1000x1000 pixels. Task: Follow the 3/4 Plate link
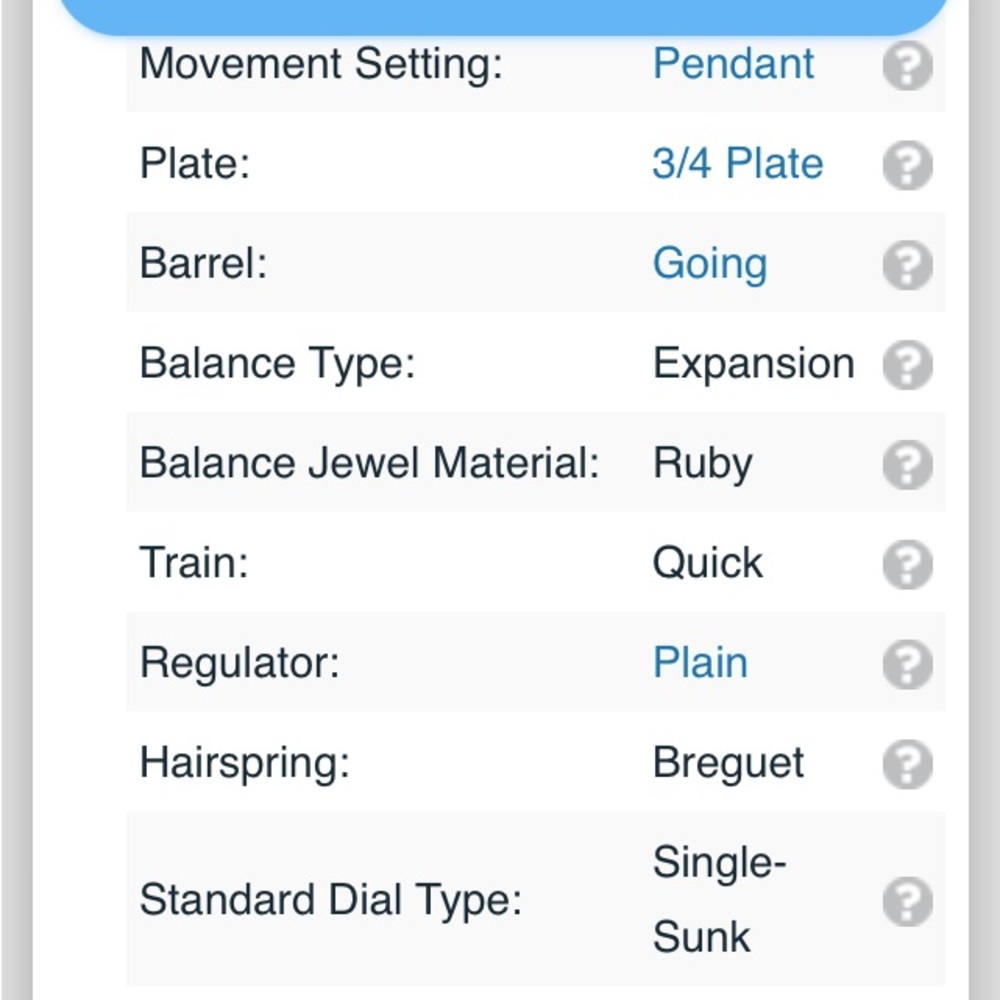coord(737,164)
